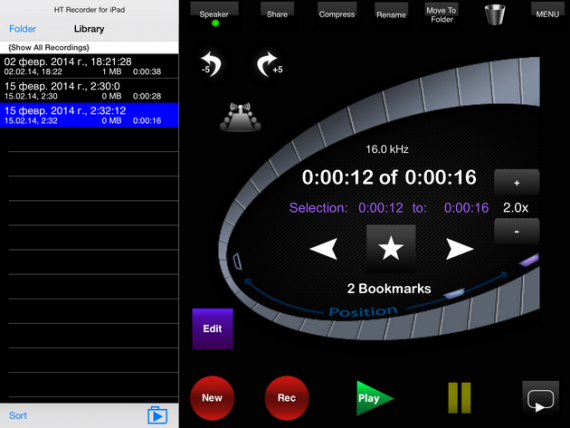The width and height of the screenshot is (570, 428).
Task: Click the Position wheel label
Action: pyautogui.click(x=363, y=312)
